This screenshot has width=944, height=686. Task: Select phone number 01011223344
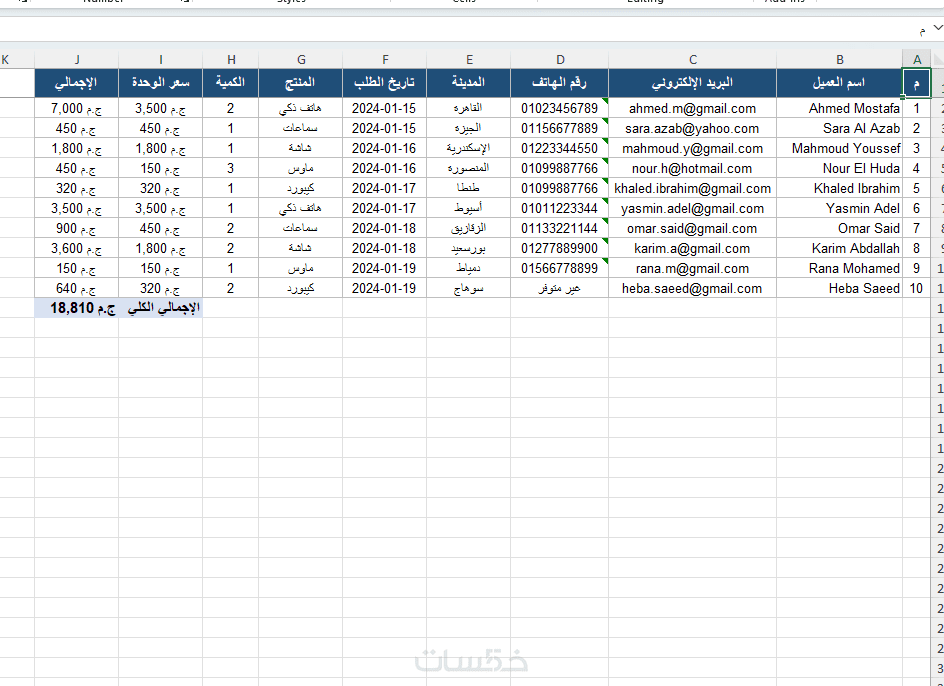point(560,208)
